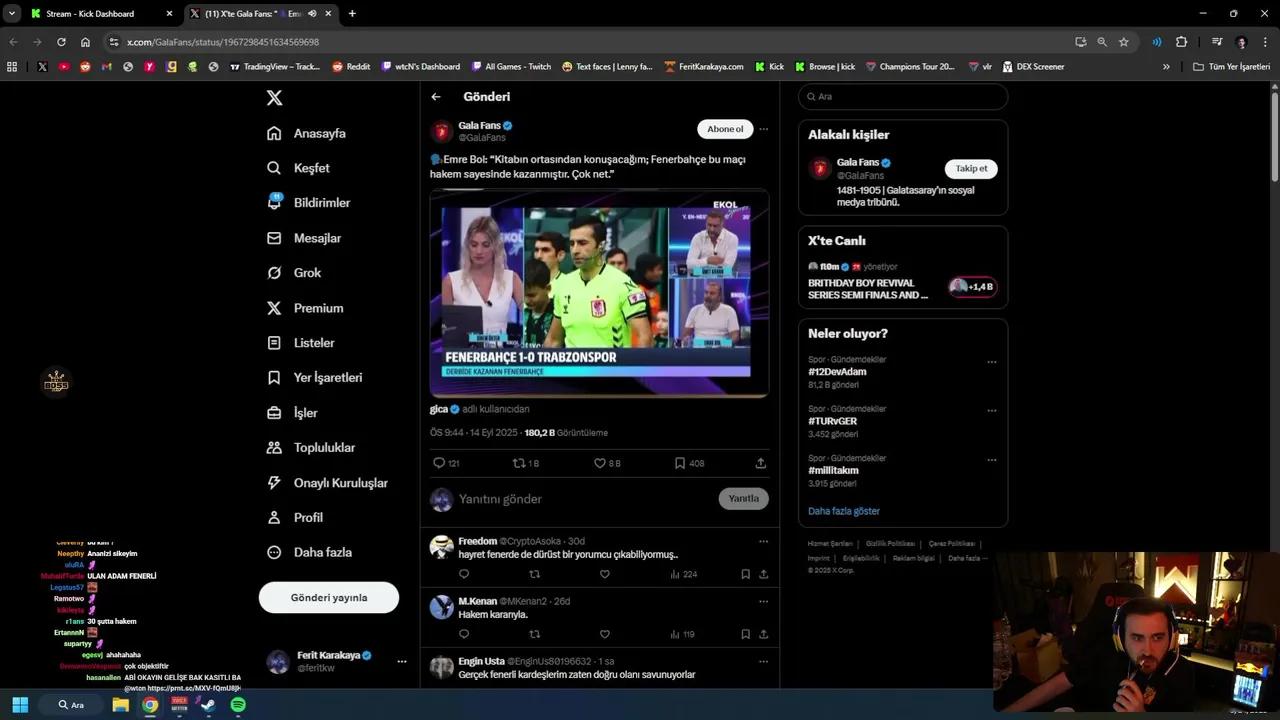Image resolution: width=1280 pixels, height=720 pixels.
Task: Click the Gönderi yayınla button
Action: coord(329,598)
